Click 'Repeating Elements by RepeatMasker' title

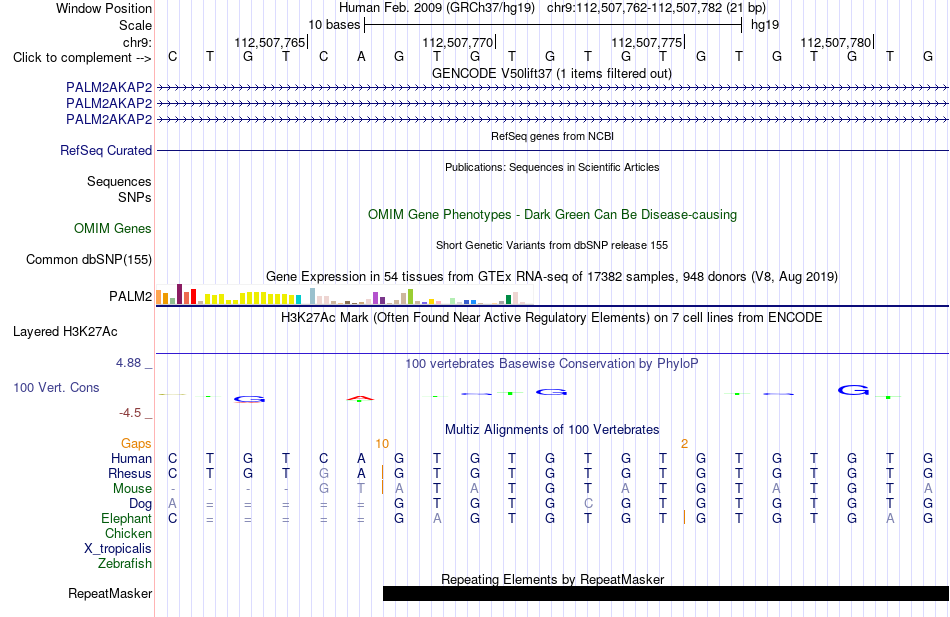click(x=552, y=579)
